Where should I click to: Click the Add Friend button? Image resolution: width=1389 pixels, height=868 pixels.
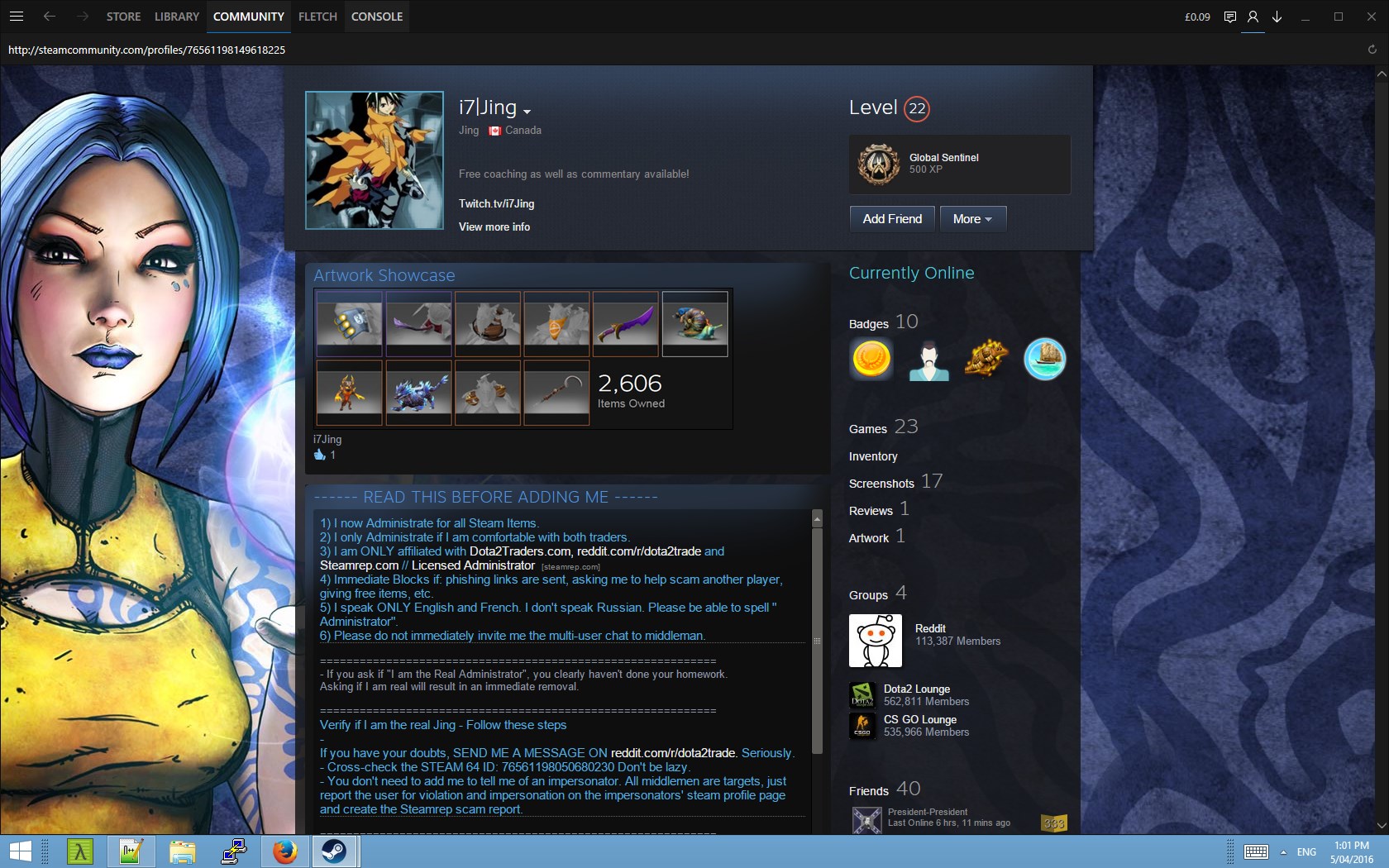click(891, 219)
